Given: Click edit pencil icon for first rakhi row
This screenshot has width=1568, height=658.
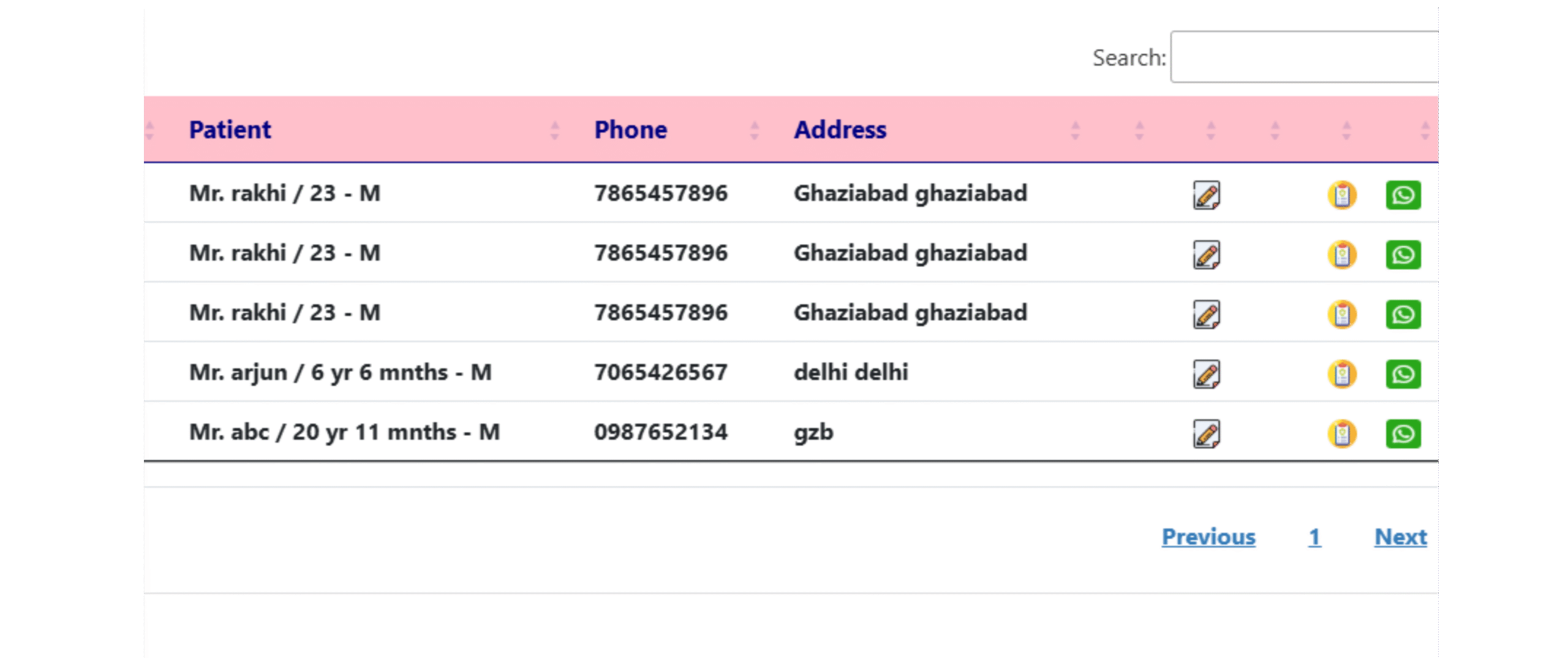Looking at the screenshot, I should coord(1206,195).
